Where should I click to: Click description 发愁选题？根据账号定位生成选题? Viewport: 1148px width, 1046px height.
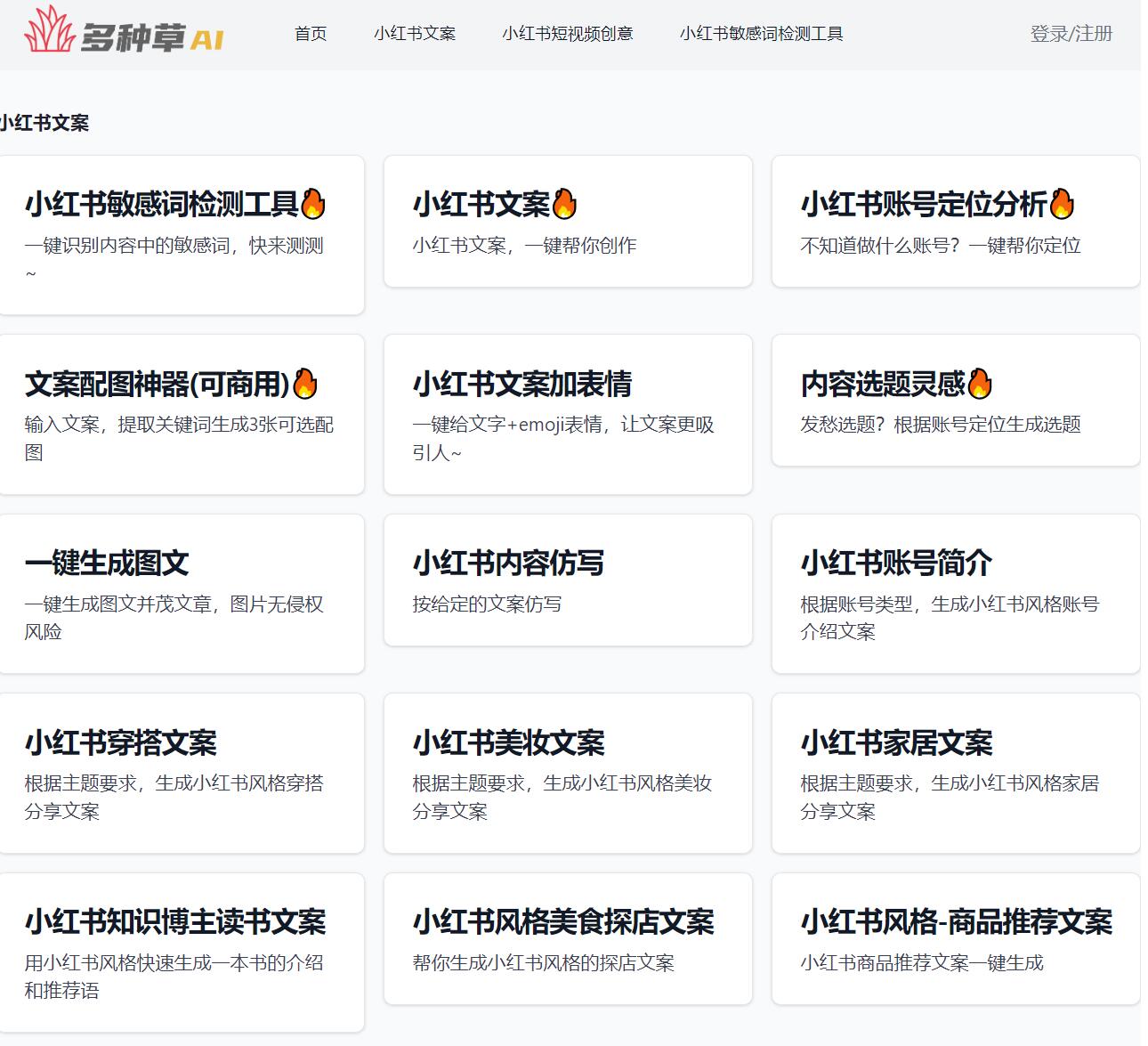pyautogui.click(x=941, y=425)
